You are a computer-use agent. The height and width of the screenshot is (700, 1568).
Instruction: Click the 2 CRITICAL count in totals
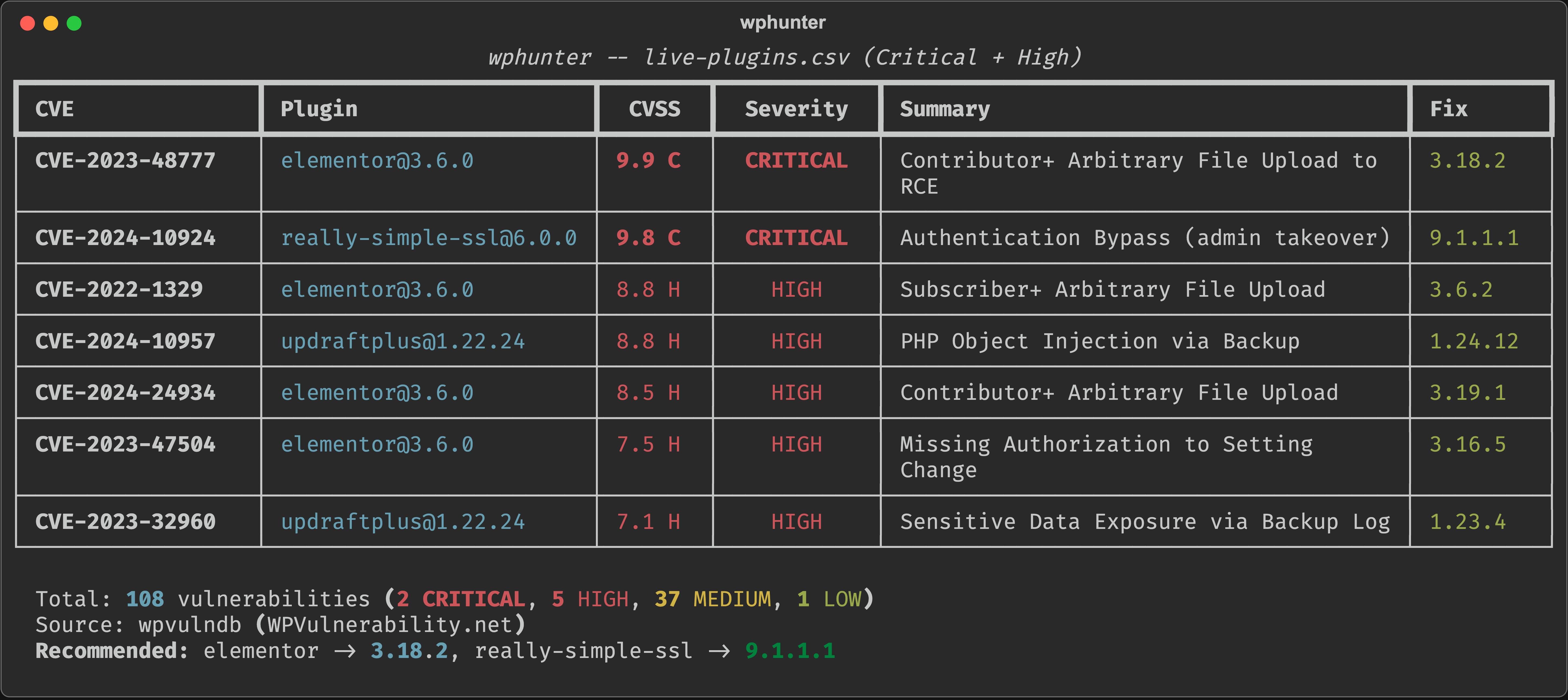(460, 599)
